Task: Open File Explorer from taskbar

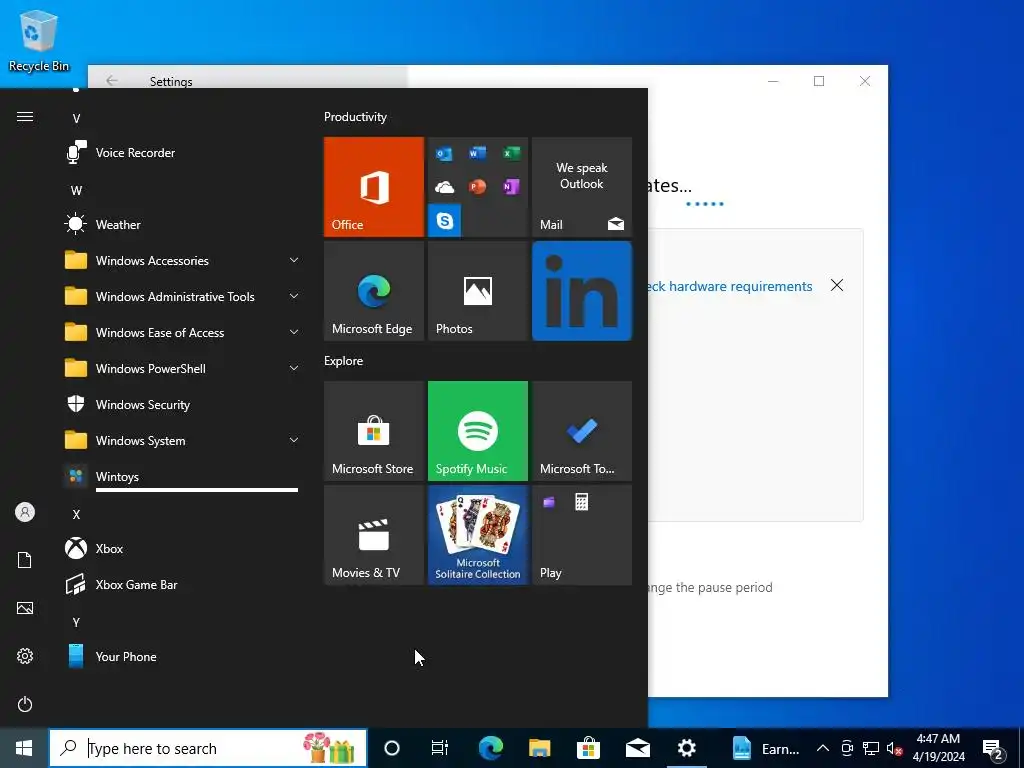Action: 539,748
